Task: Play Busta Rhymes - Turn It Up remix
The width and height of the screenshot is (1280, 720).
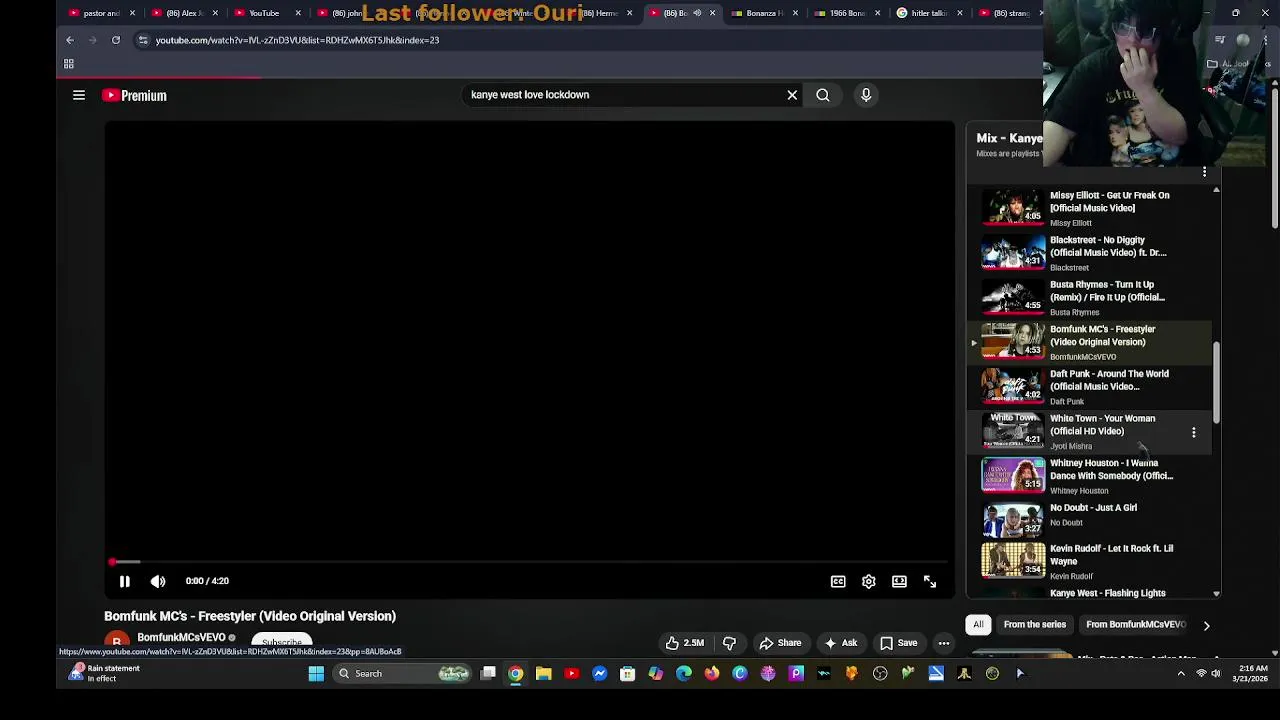Action: pos(1090,297)
